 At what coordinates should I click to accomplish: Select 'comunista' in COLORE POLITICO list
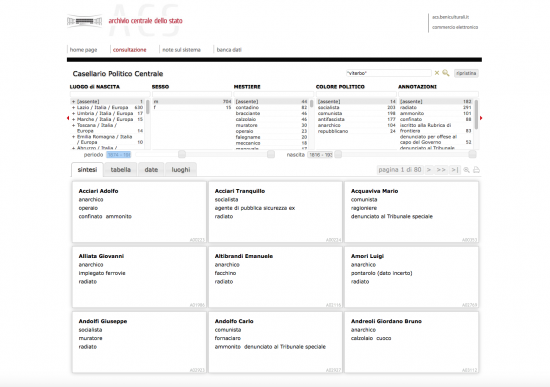356,113
